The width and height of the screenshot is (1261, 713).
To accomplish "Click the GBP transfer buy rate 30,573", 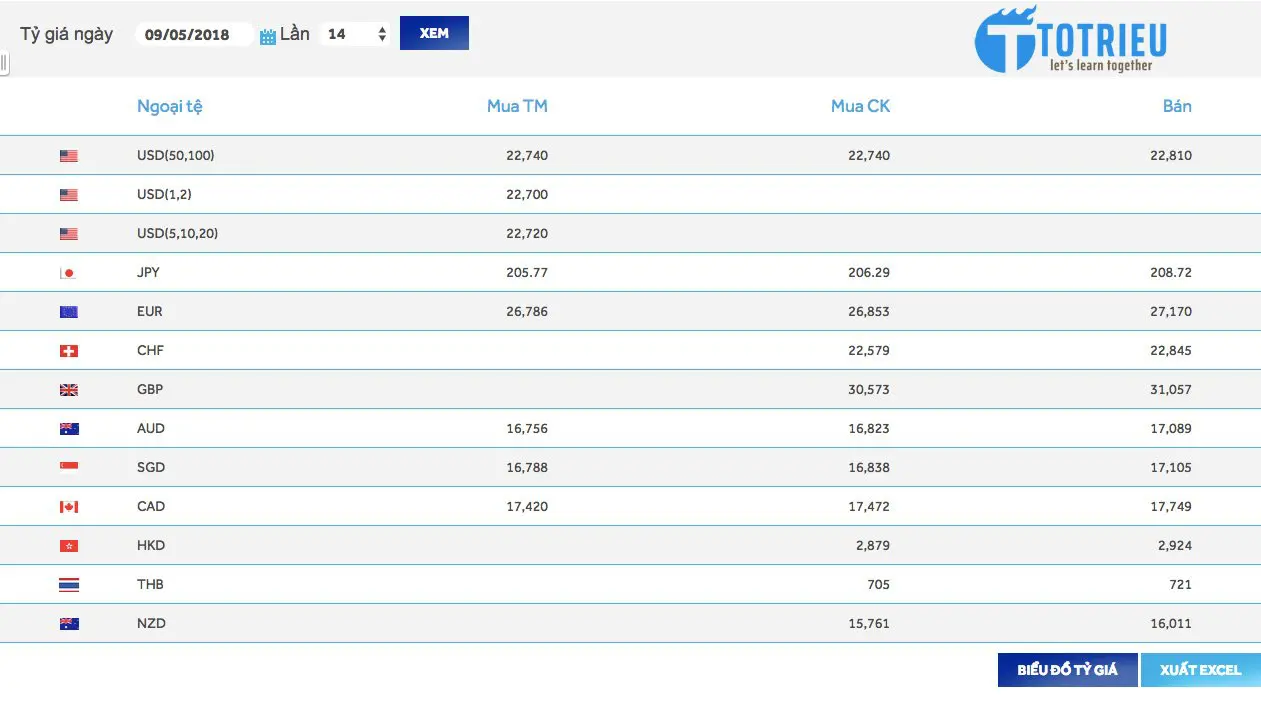I will pyautogui.click(x=869, y=389).
